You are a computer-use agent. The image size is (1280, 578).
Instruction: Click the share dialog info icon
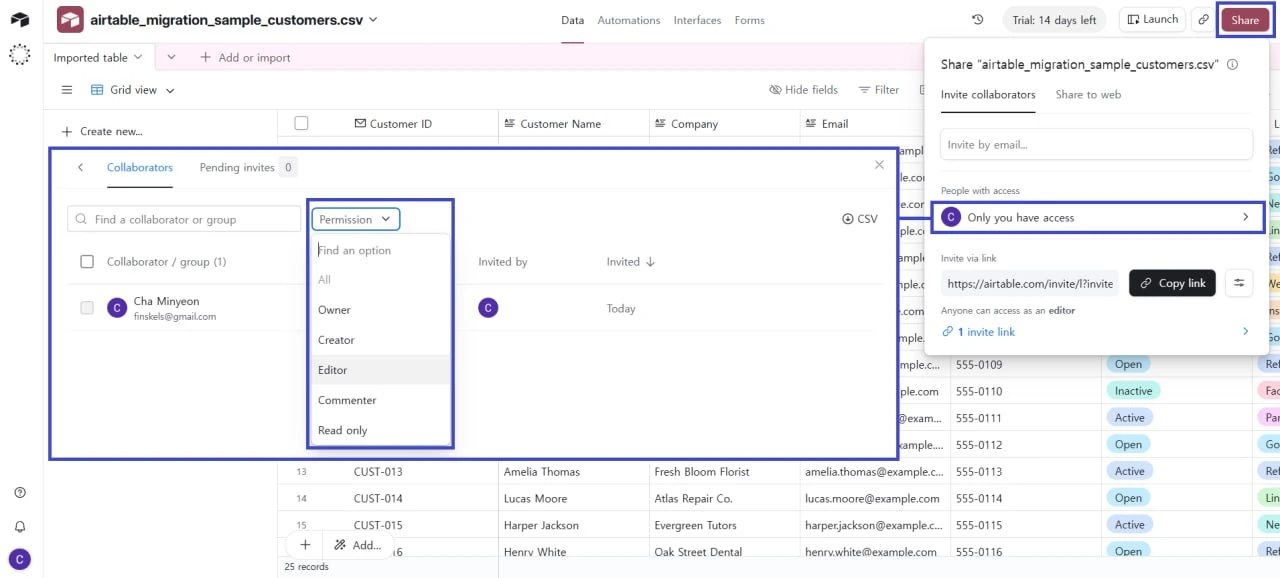point(1232,64)
